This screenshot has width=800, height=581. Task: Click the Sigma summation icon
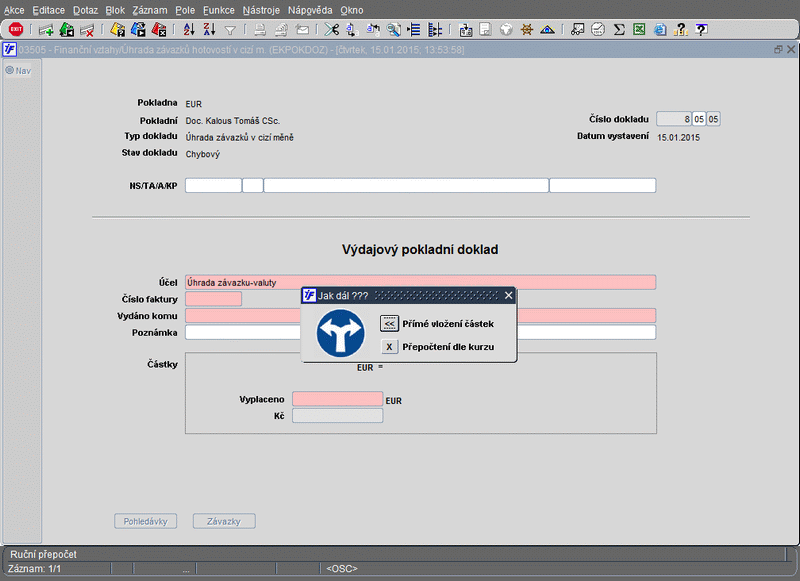coord(619,30)
